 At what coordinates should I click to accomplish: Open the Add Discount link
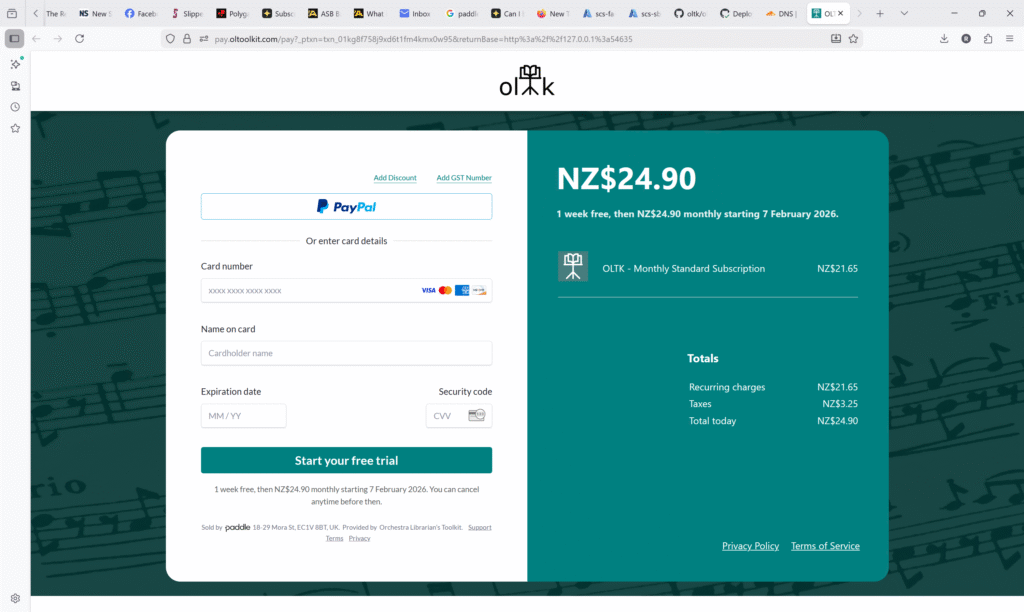395,178
